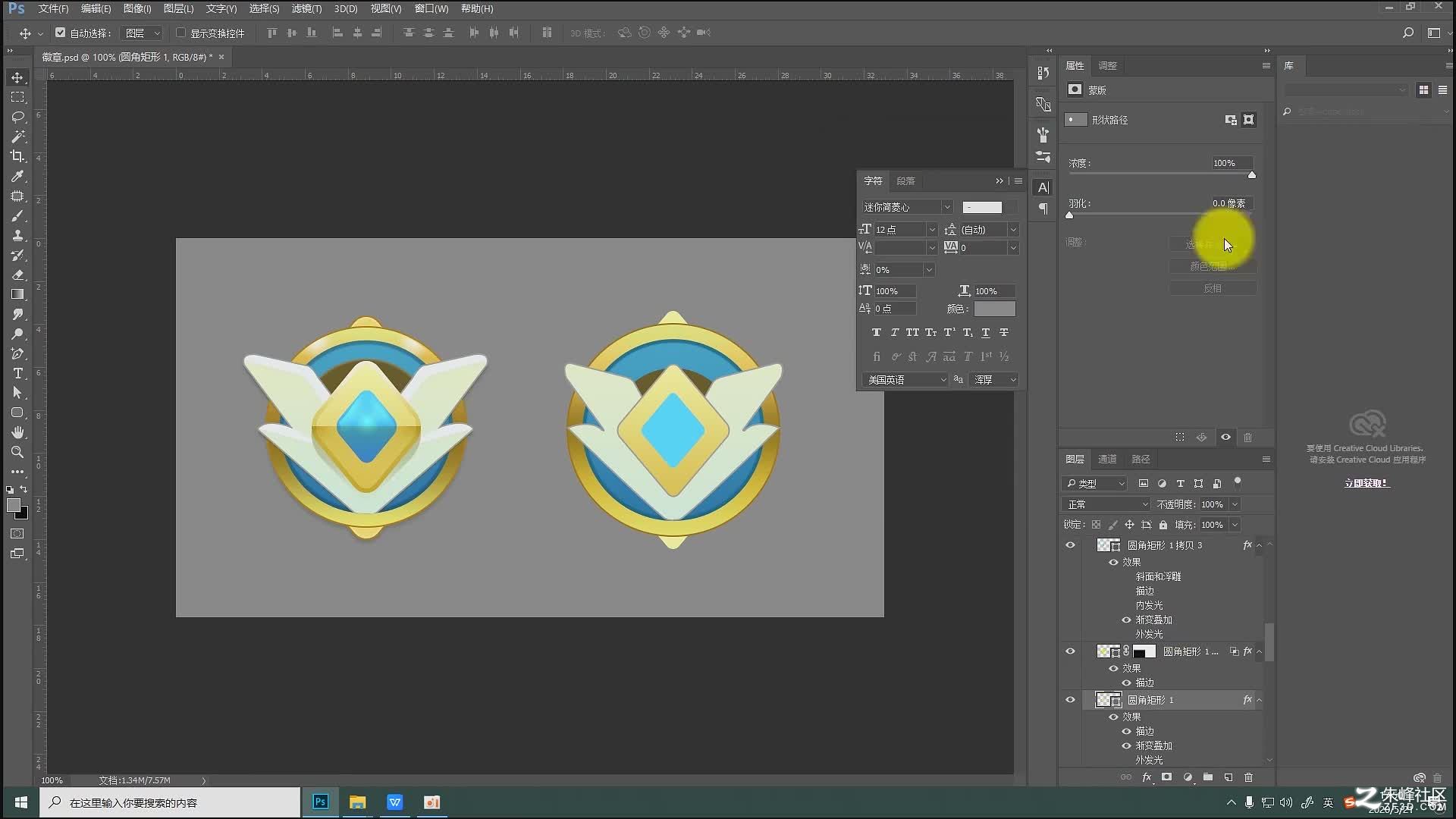The image size is (1456, 819).
Task: Select the Move tool in toolbox
Action: (17, 78)
